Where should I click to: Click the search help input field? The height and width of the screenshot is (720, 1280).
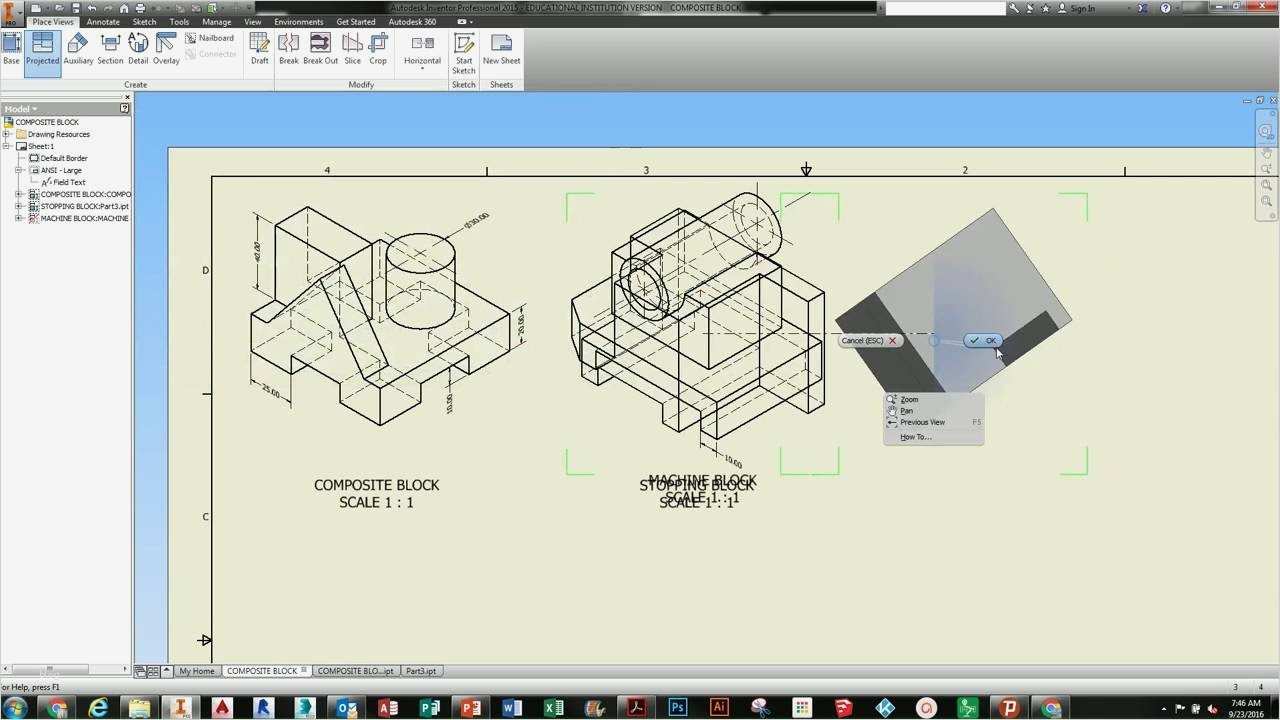click(x=945, y=8)
